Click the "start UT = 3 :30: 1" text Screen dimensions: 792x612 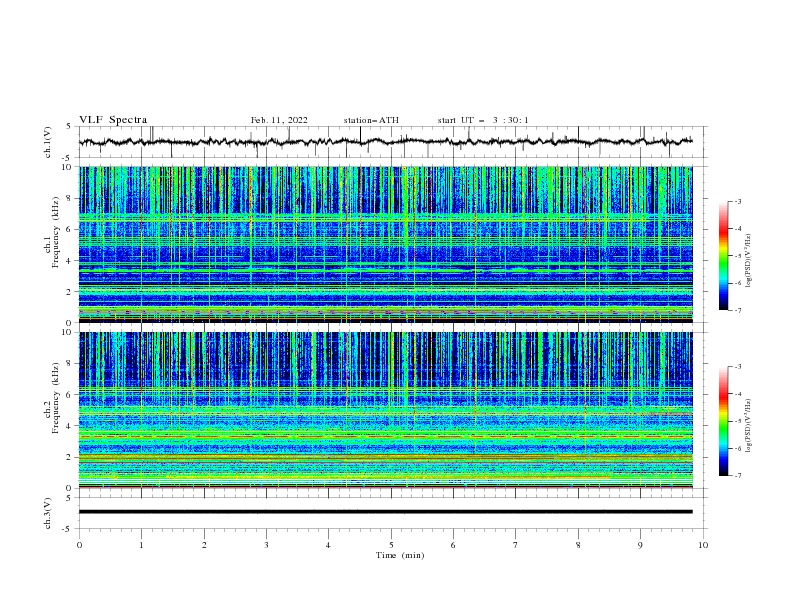483,120
